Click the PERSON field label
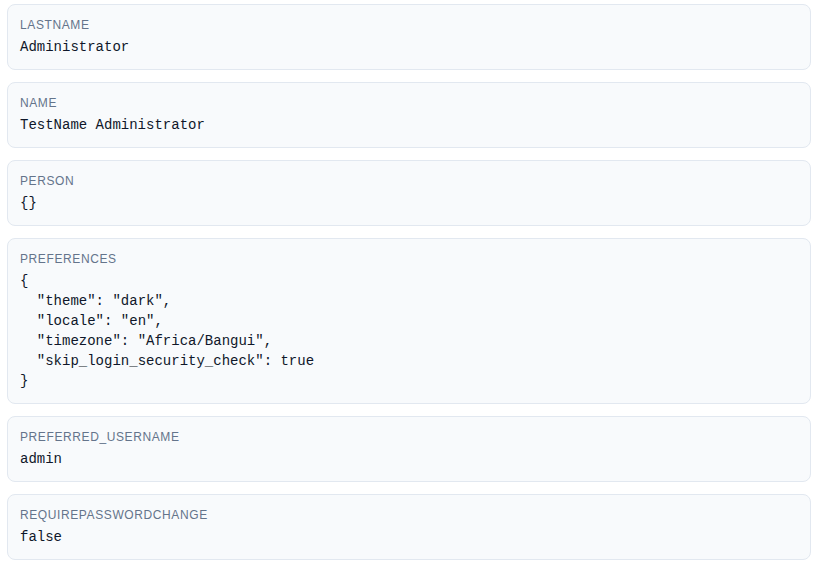820x571 pixels. [x=47, y=181]
